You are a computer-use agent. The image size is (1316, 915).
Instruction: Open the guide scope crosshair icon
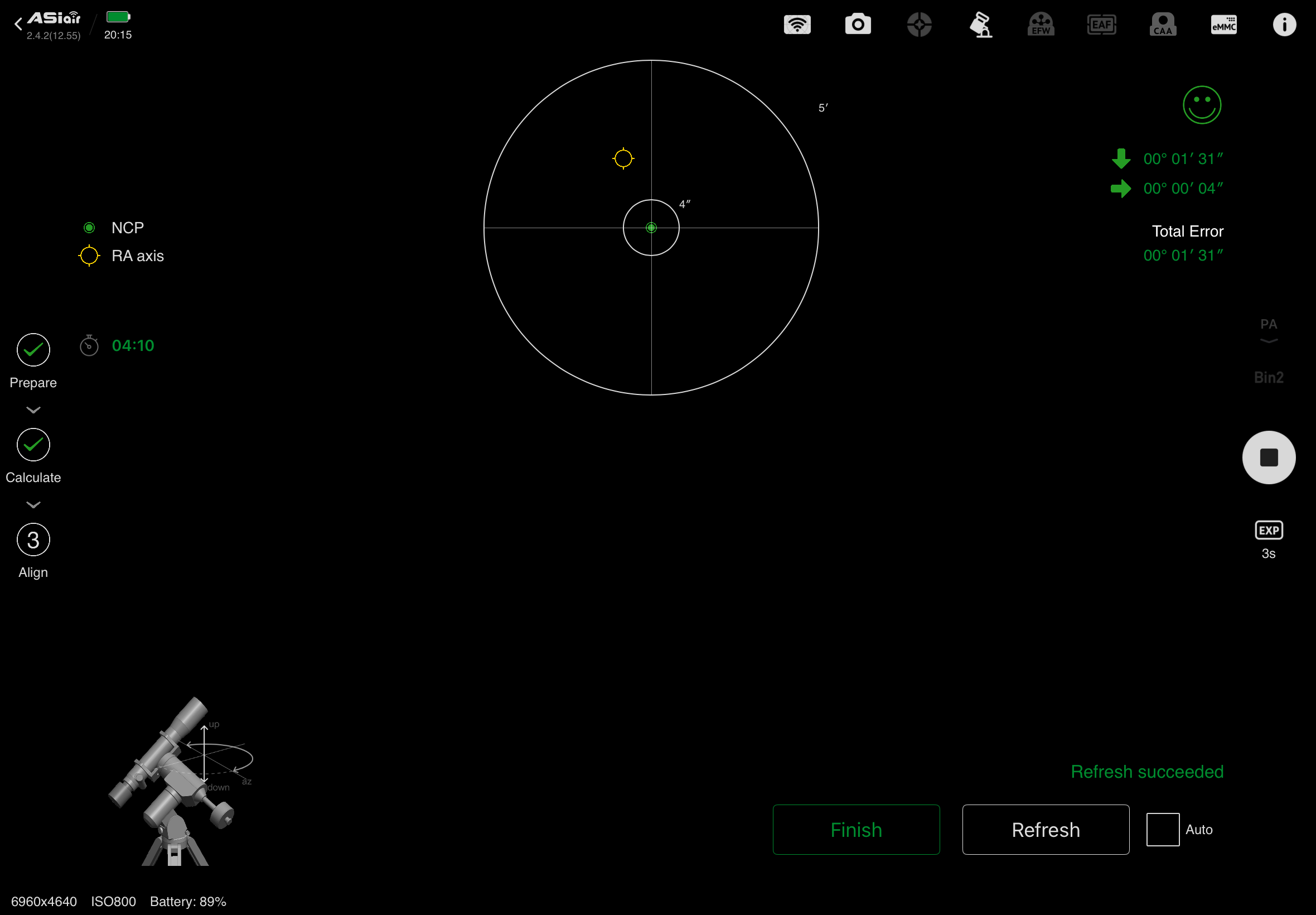(919, 25)
